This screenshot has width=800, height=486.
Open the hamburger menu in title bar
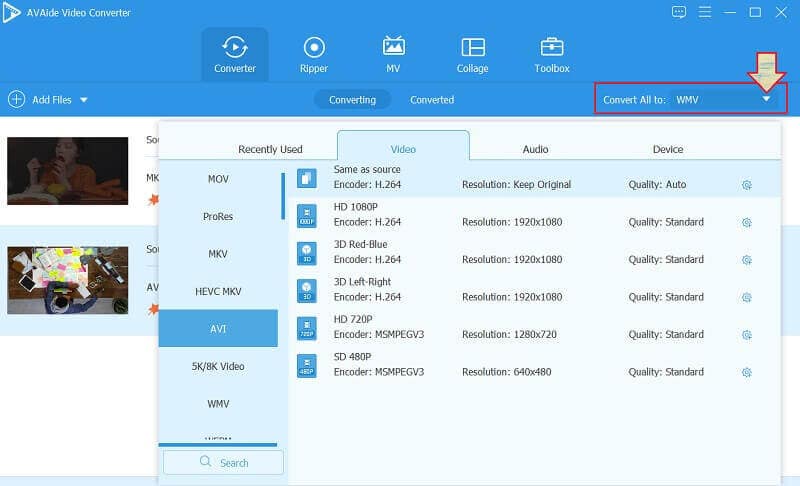pyautogui.click(x=705, y=12)
